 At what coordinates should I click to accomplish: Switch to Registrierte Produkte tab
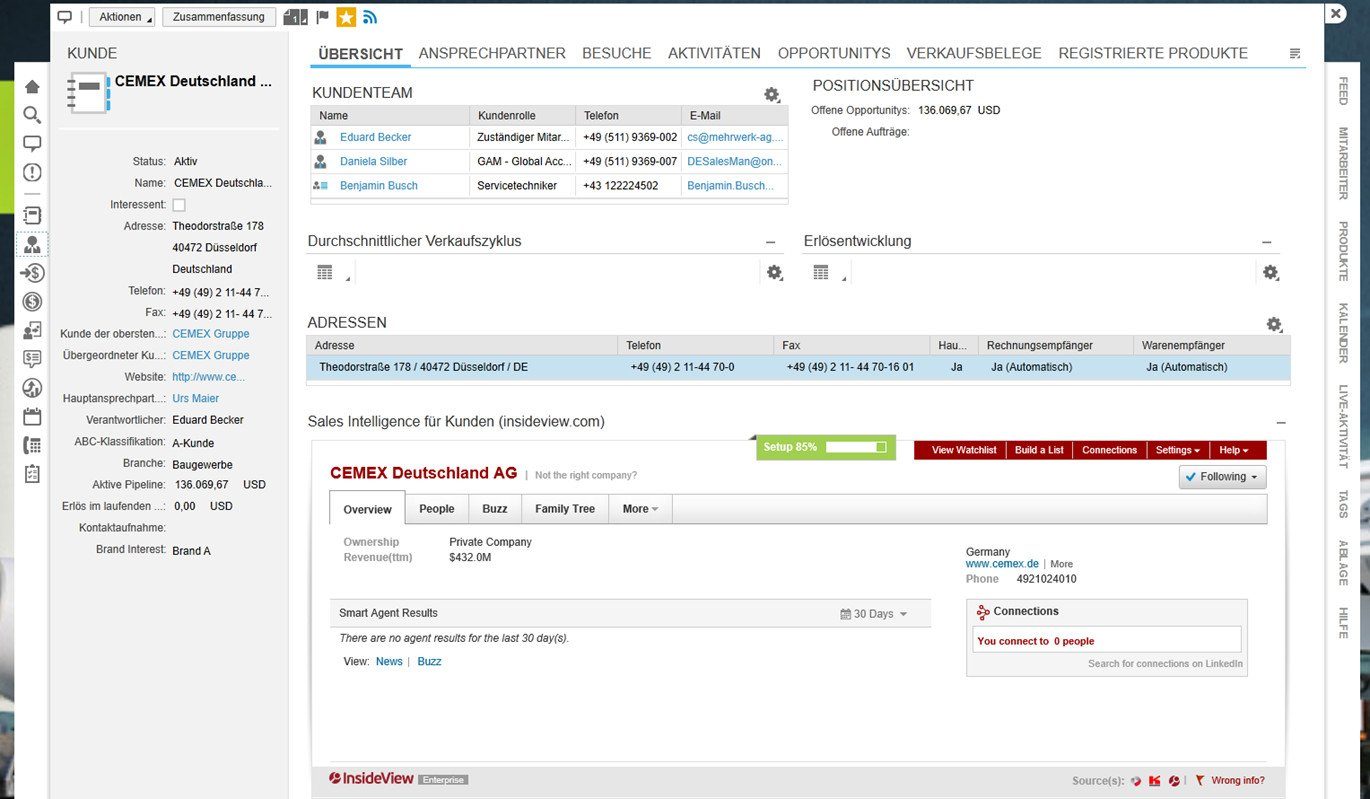pyautogui.click(x=1153, y=53)
